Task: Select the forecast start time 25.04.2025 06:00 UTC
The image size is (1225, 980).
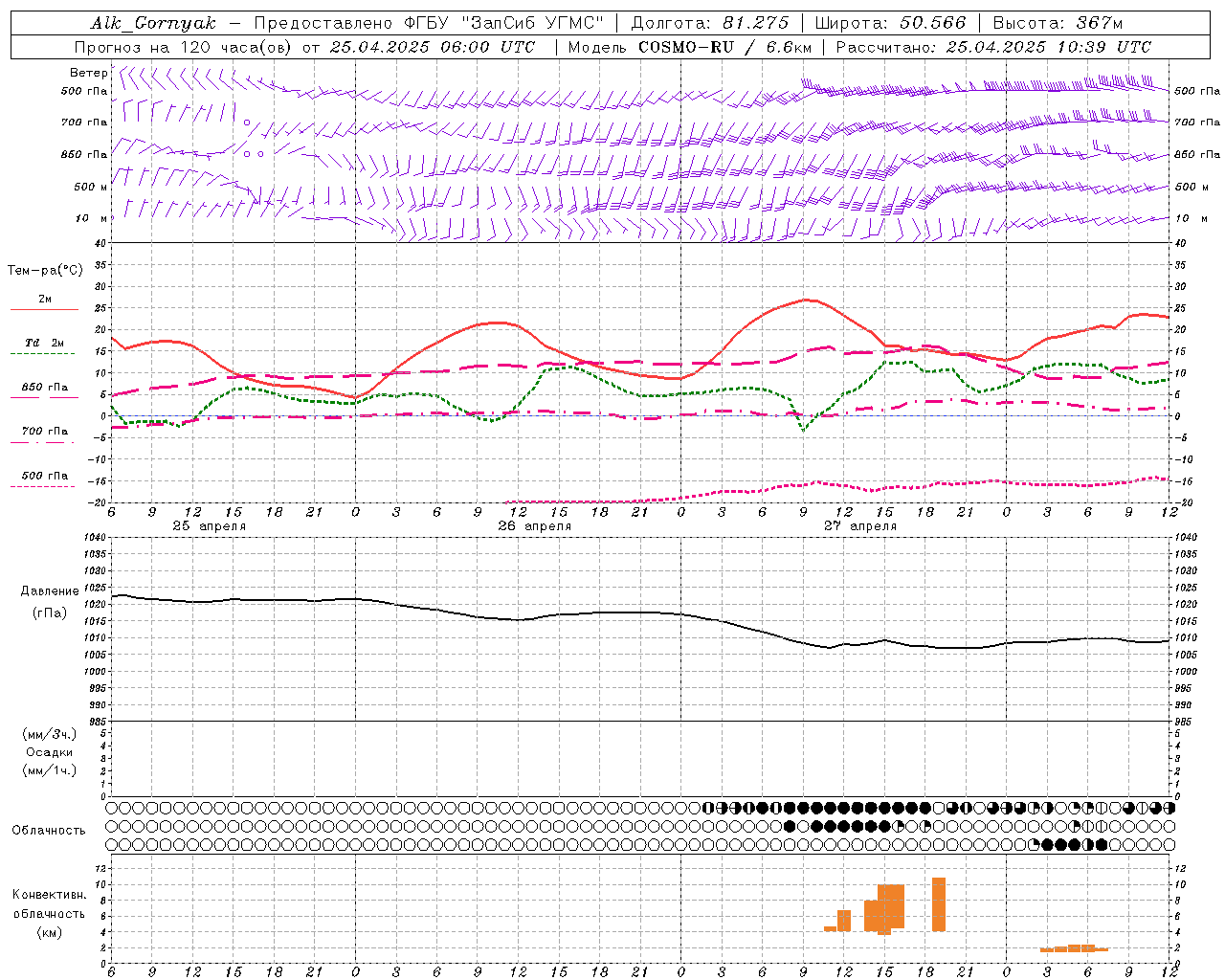Action: 432,47
